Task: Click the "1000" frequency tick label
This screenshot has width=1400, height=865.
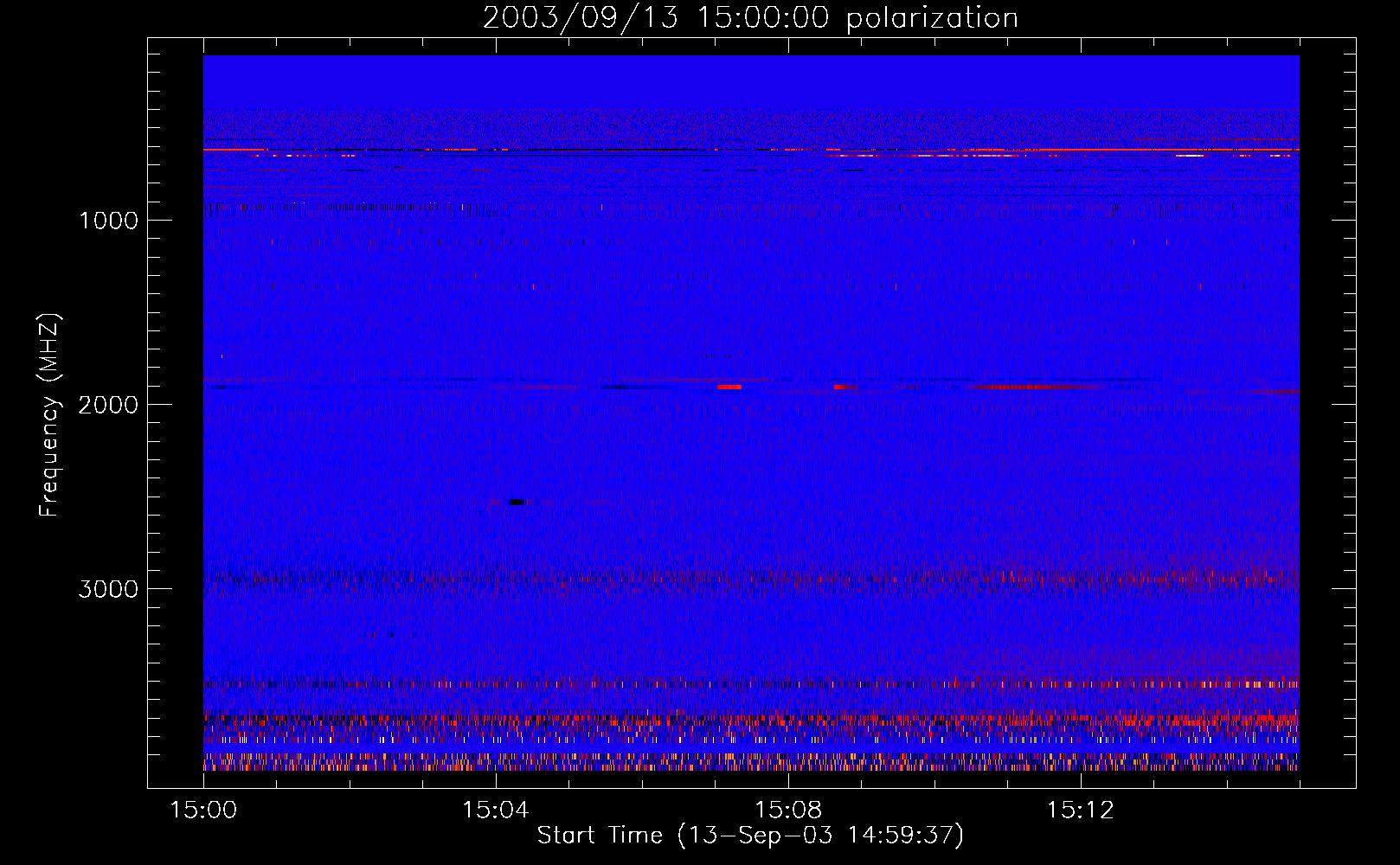Action: (108, 221)
